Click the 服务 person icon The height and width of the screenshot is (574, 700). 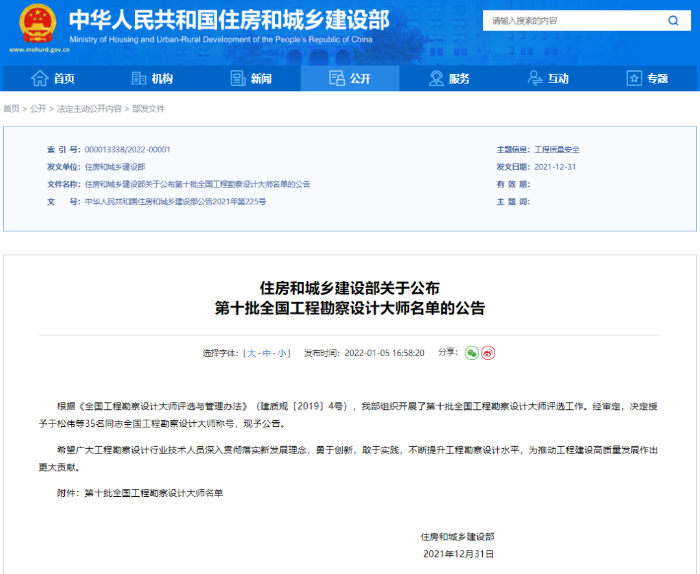click(436, 78)
